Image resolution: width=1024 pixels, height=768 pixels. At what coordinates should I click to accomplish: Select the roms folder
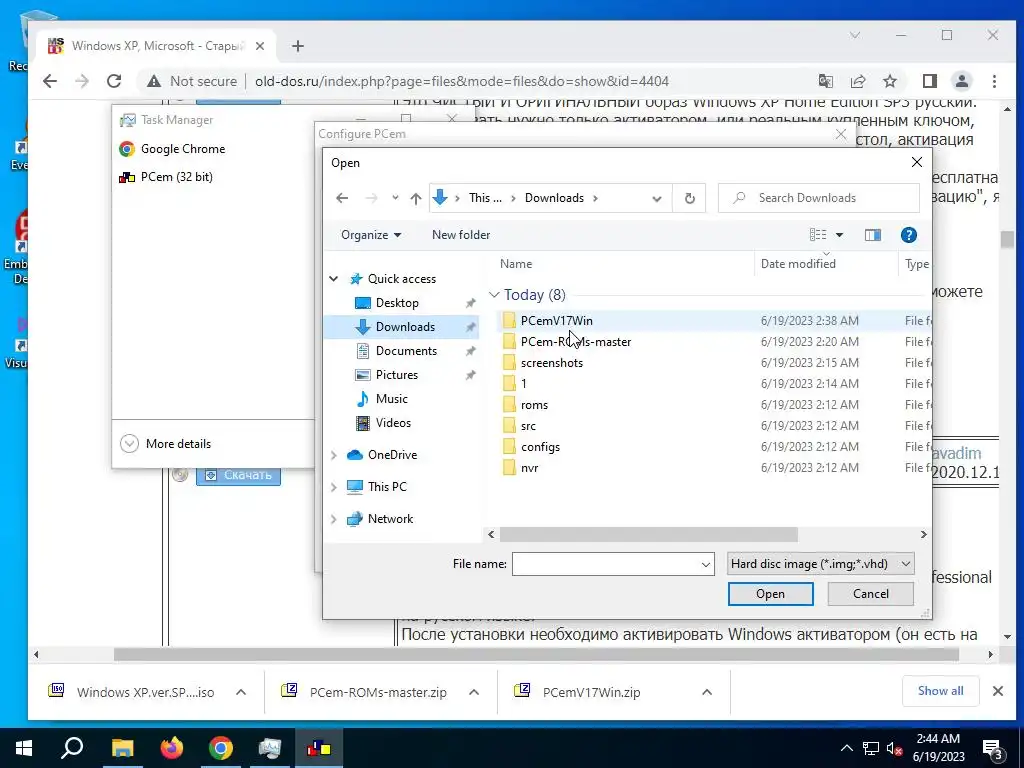point(534,405)
